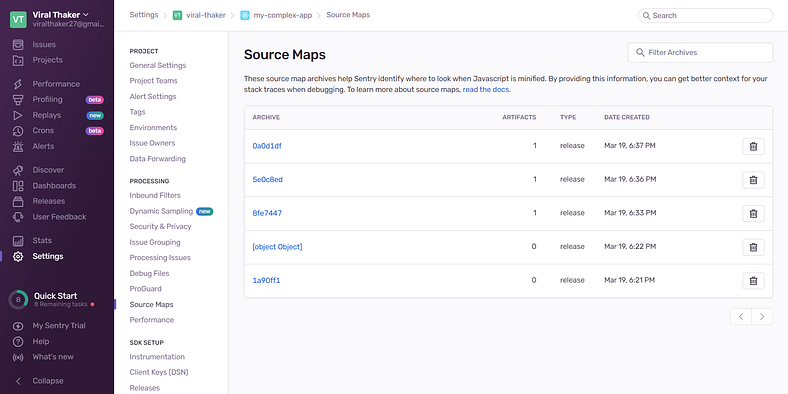
Task: Click the What's new broadcast icon
Action: point(18,357)
